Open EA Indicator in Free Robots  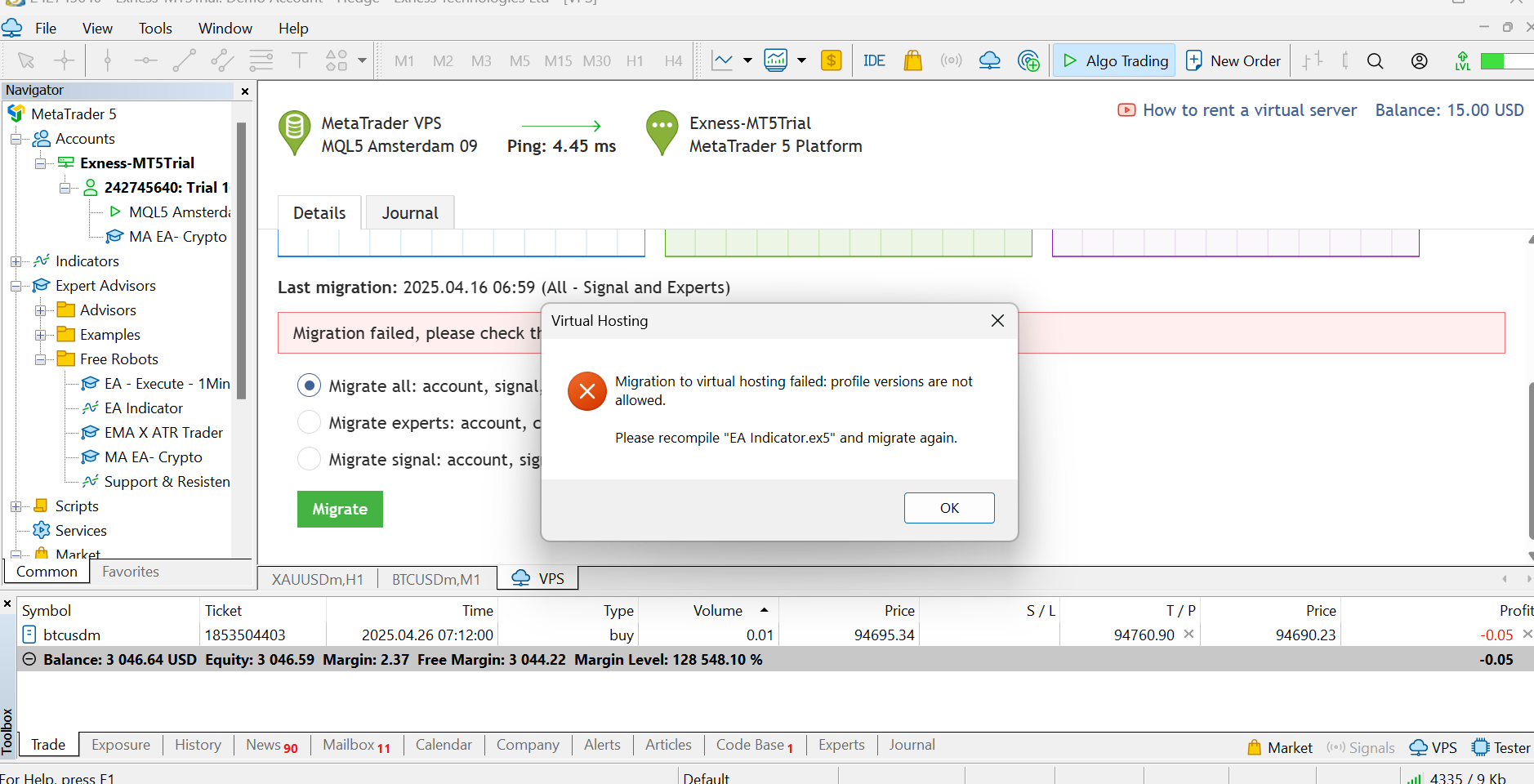[x=143, y=408]
